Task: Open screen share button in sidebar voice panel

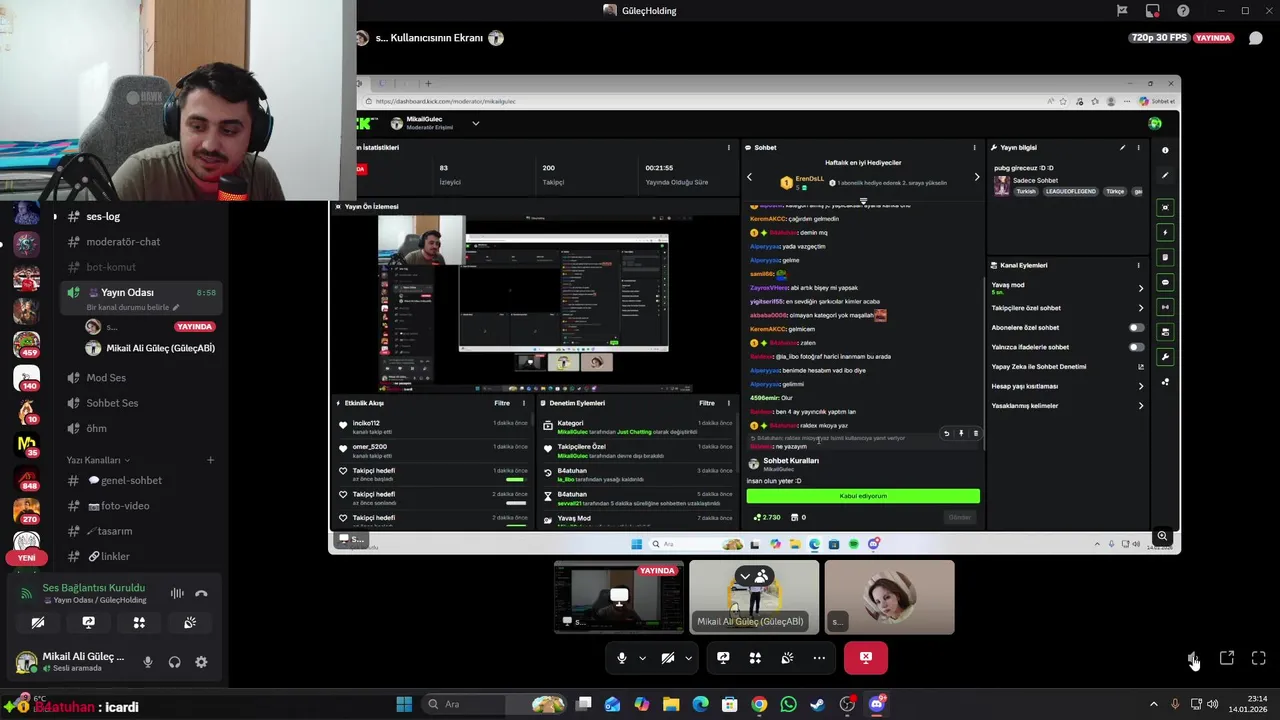Action: [88, 622]
